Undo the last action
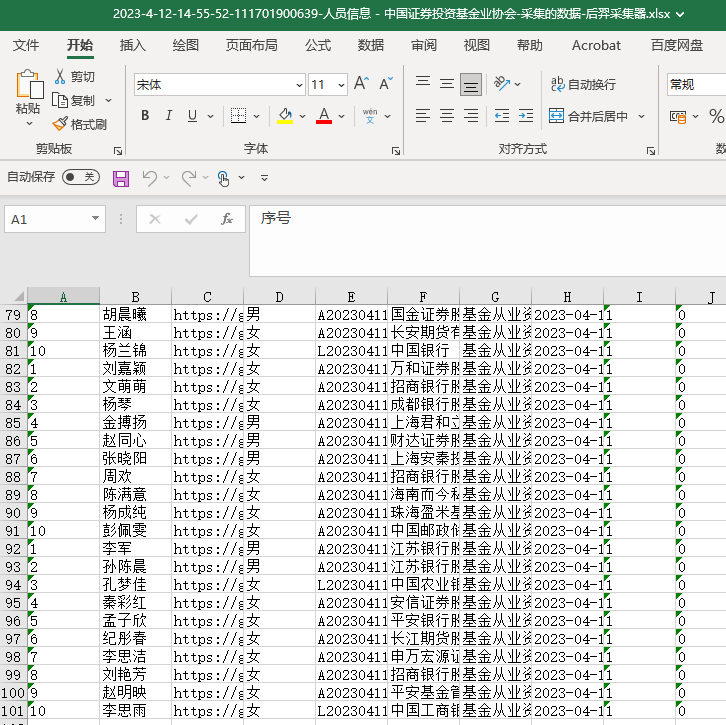 pos(150,178)
